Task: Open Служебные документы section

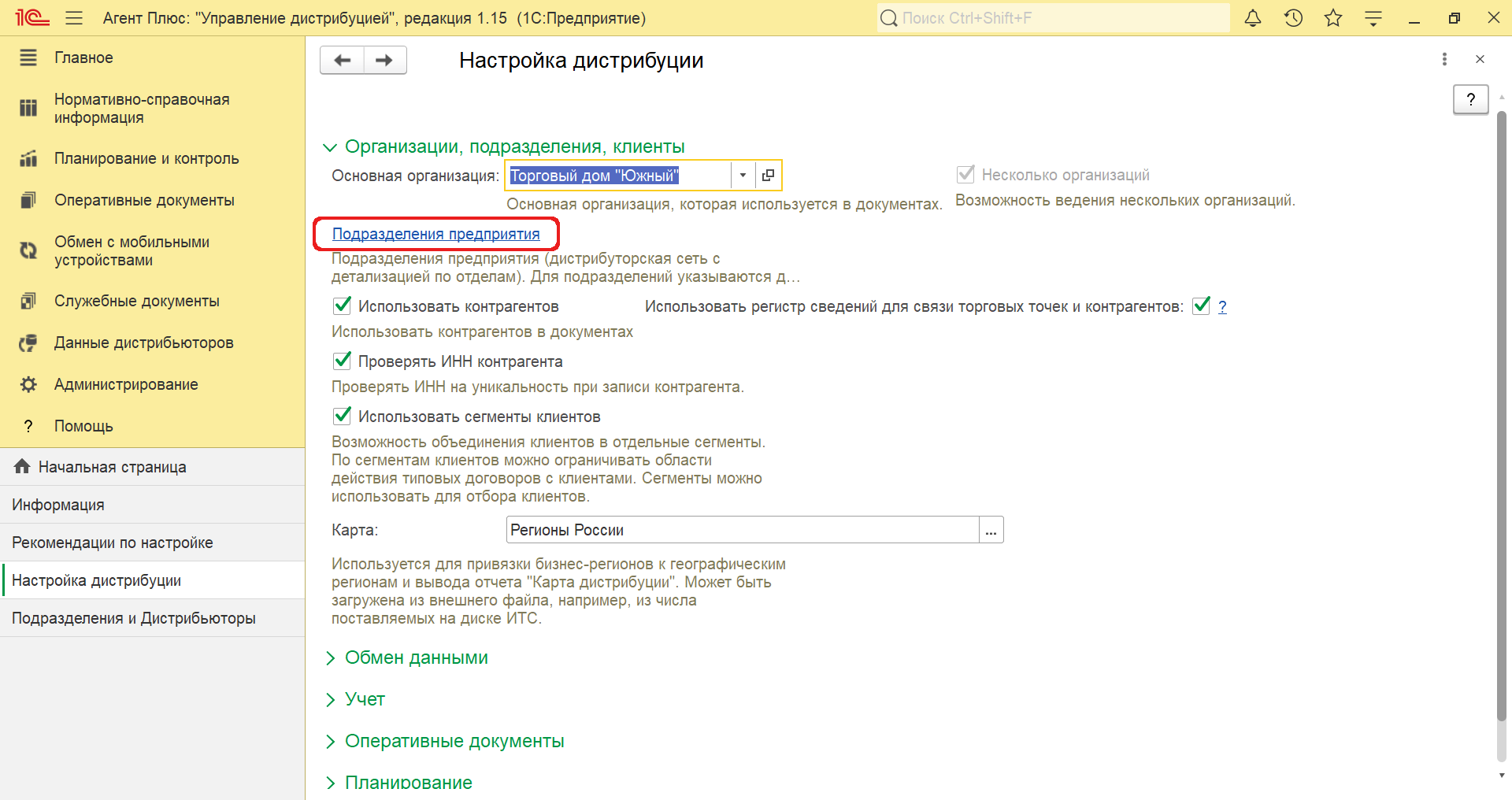Action: coord(137,301)
